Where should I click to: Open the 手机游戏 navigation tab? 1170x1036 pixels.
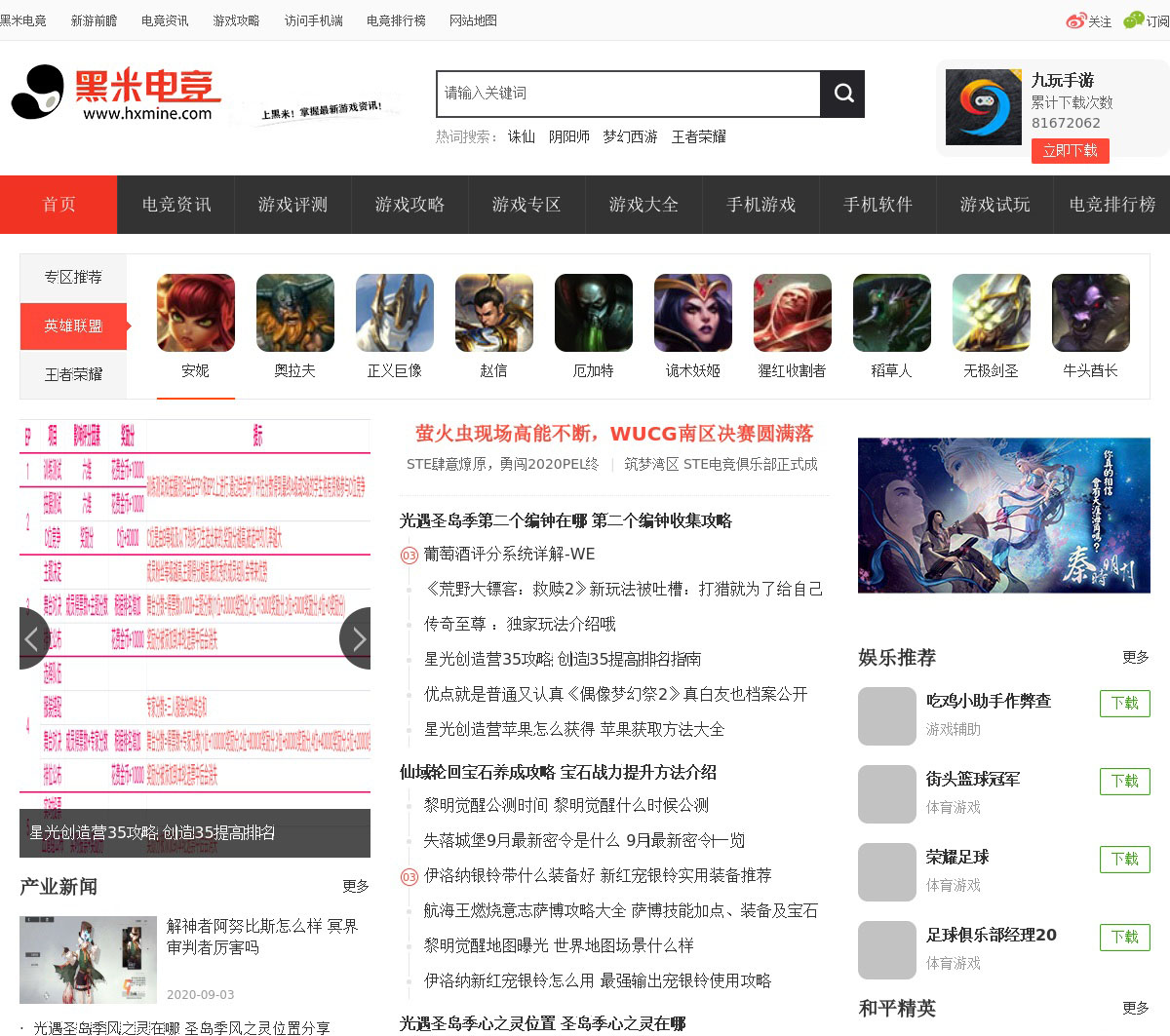pyautogui.click(x=760, y=205)
